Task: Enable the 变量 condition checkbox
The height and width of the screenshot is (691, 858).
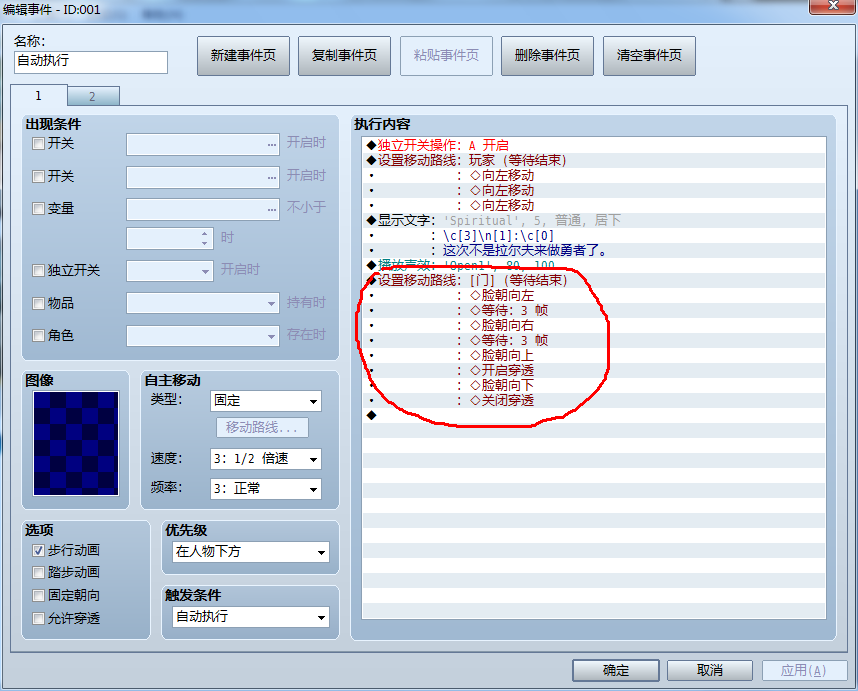Action: 38,208
